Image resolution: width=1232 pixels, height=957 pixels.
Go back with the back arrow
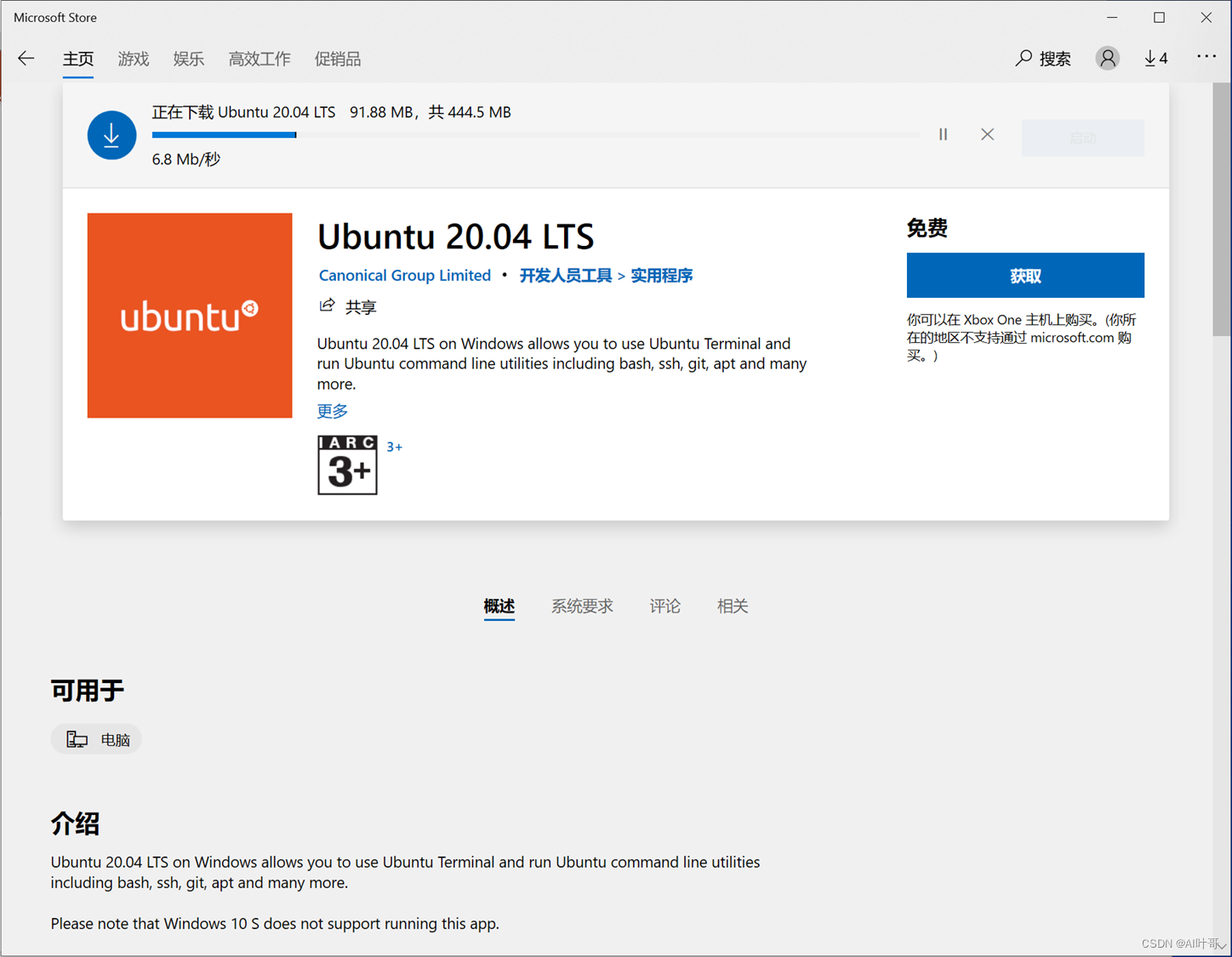pyautogui.click(x=26, y=59)
